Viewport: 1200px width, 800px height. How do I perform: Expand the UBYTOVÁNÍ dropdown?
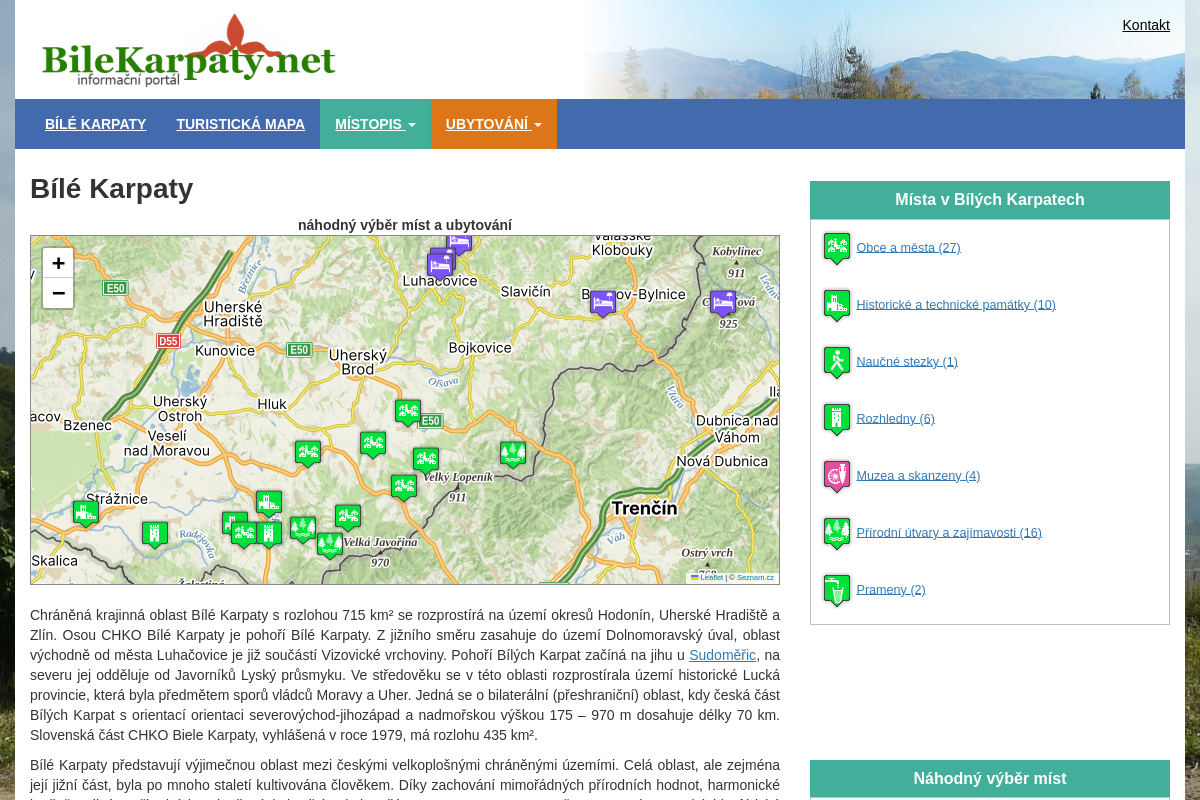[494, 124]
